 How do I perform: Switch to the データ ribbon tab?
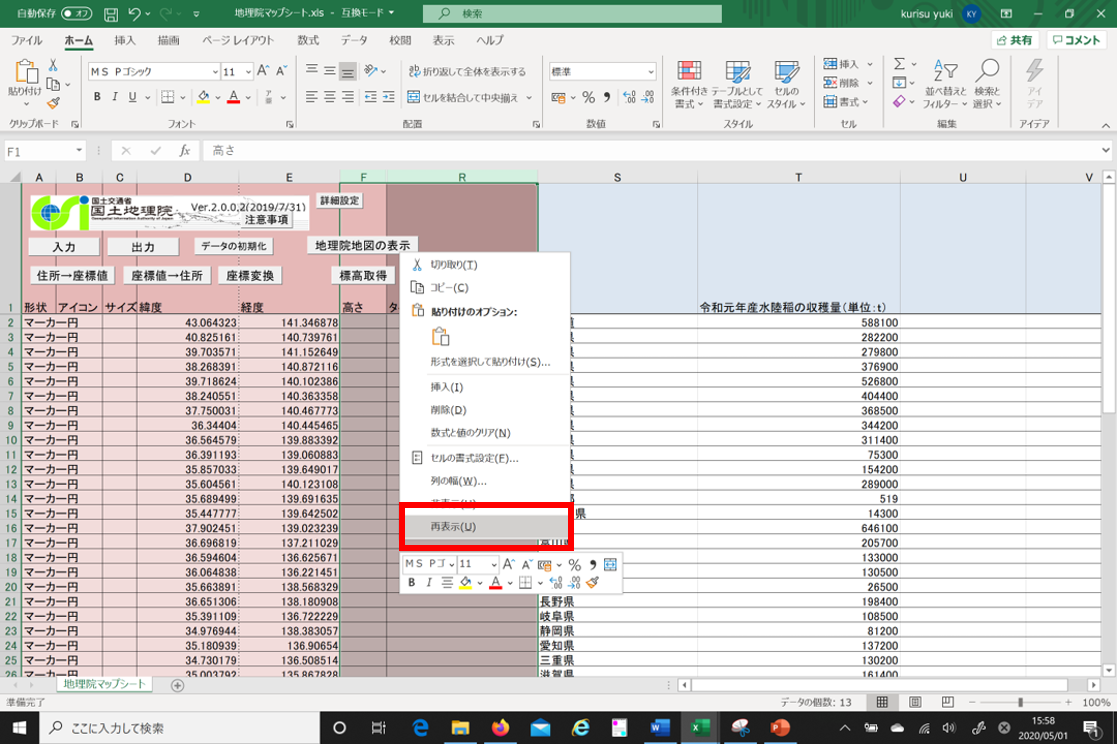coord(353,41)
